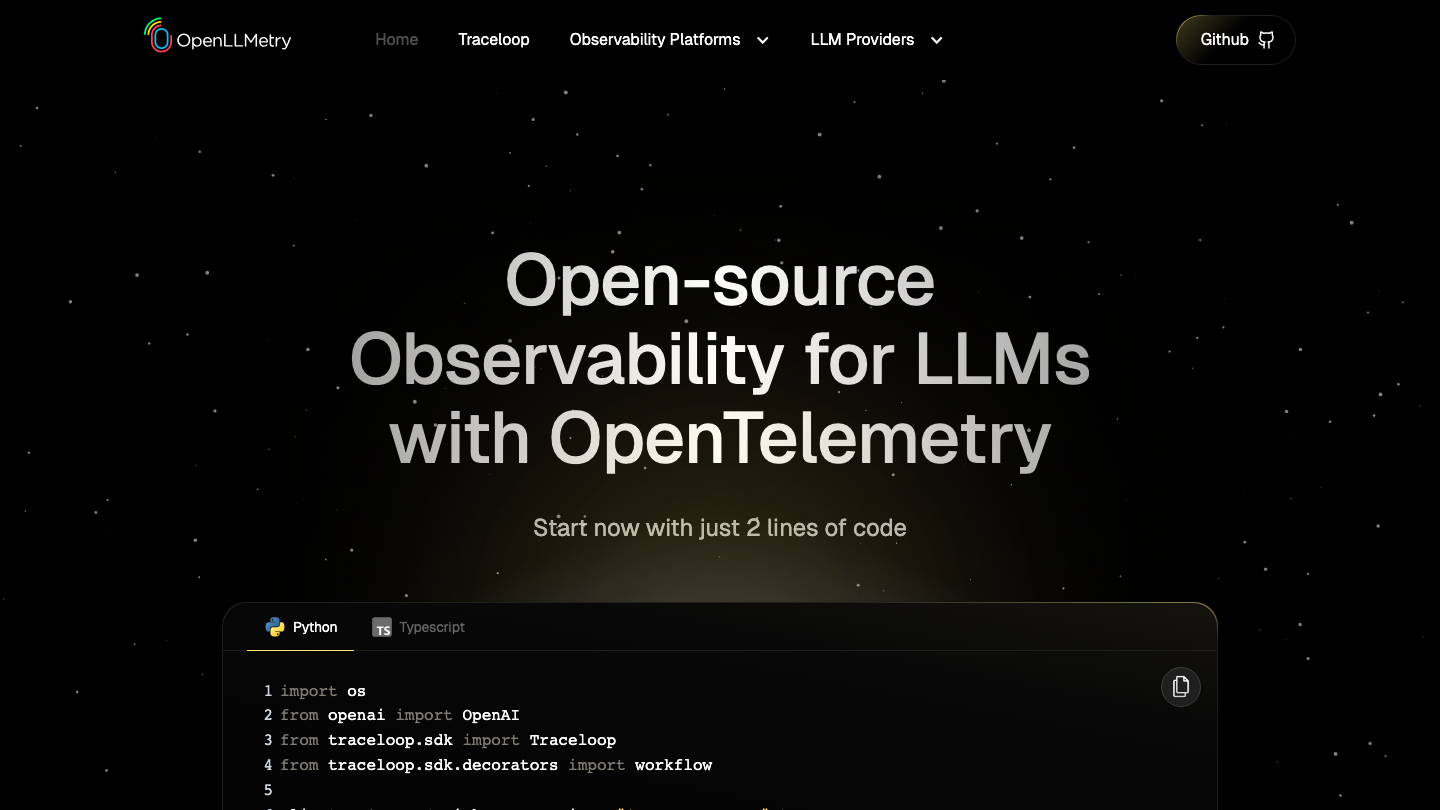Click the Github octocat icon
Viewport: 1440px width, 810px height.
click(1266, 40)
